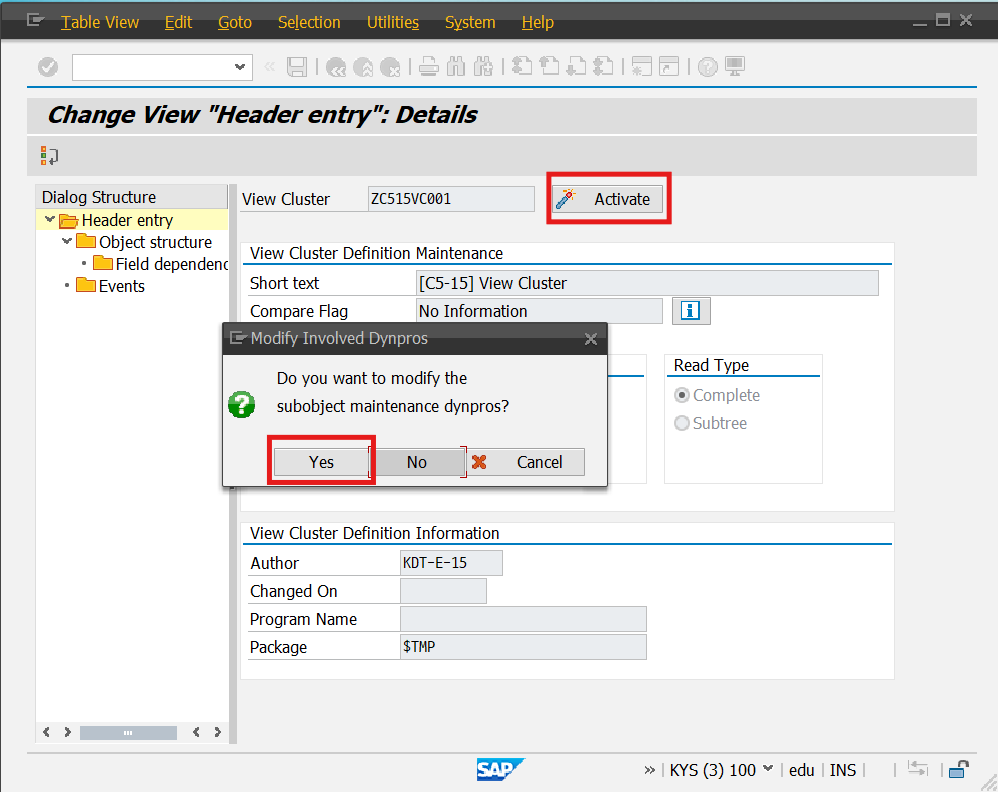Click the Exit up-arrow icon
Screen dimensions: 998x792
(363, 67)
